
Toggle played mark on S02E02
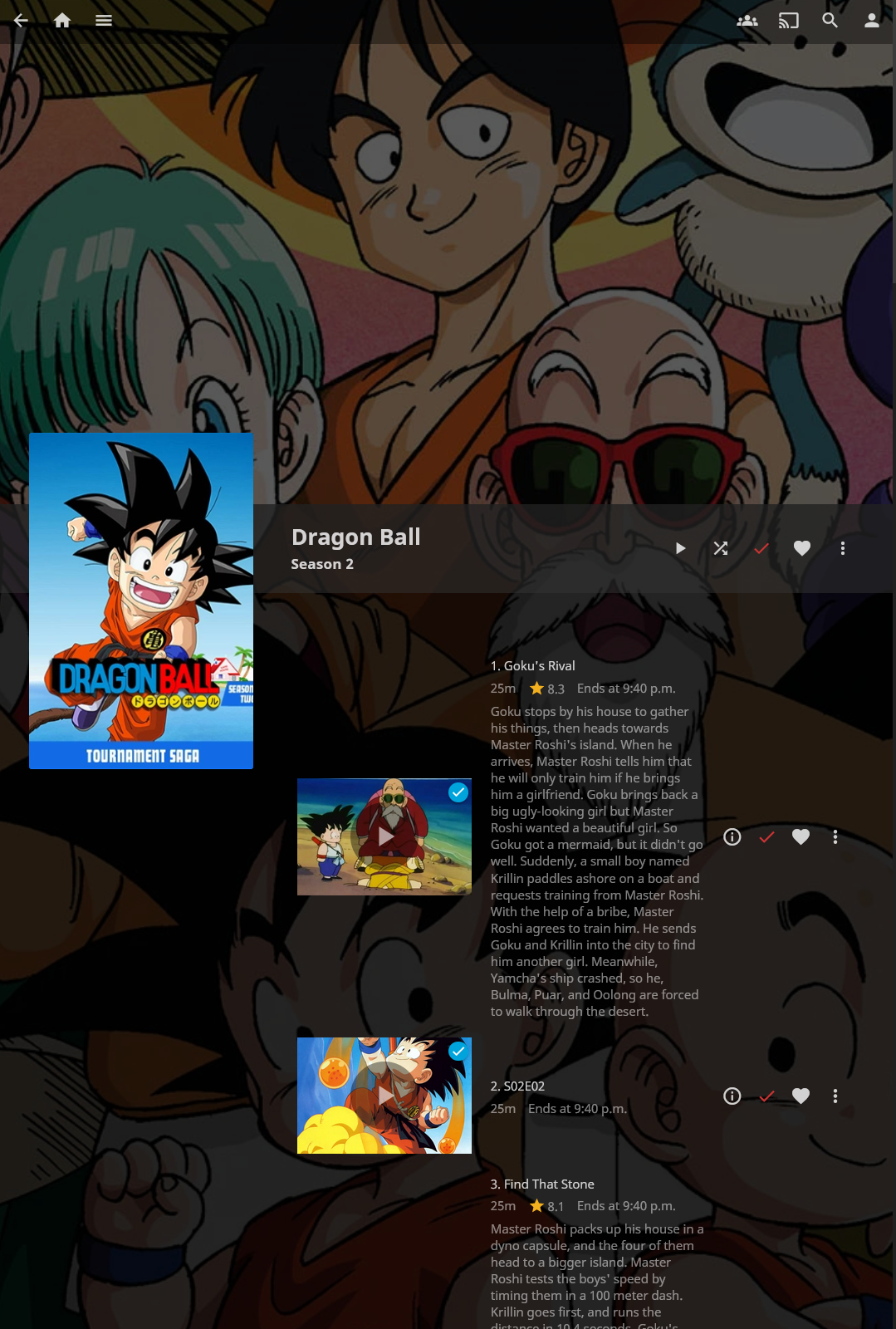pyautogui.click(x=766, y=1096)
